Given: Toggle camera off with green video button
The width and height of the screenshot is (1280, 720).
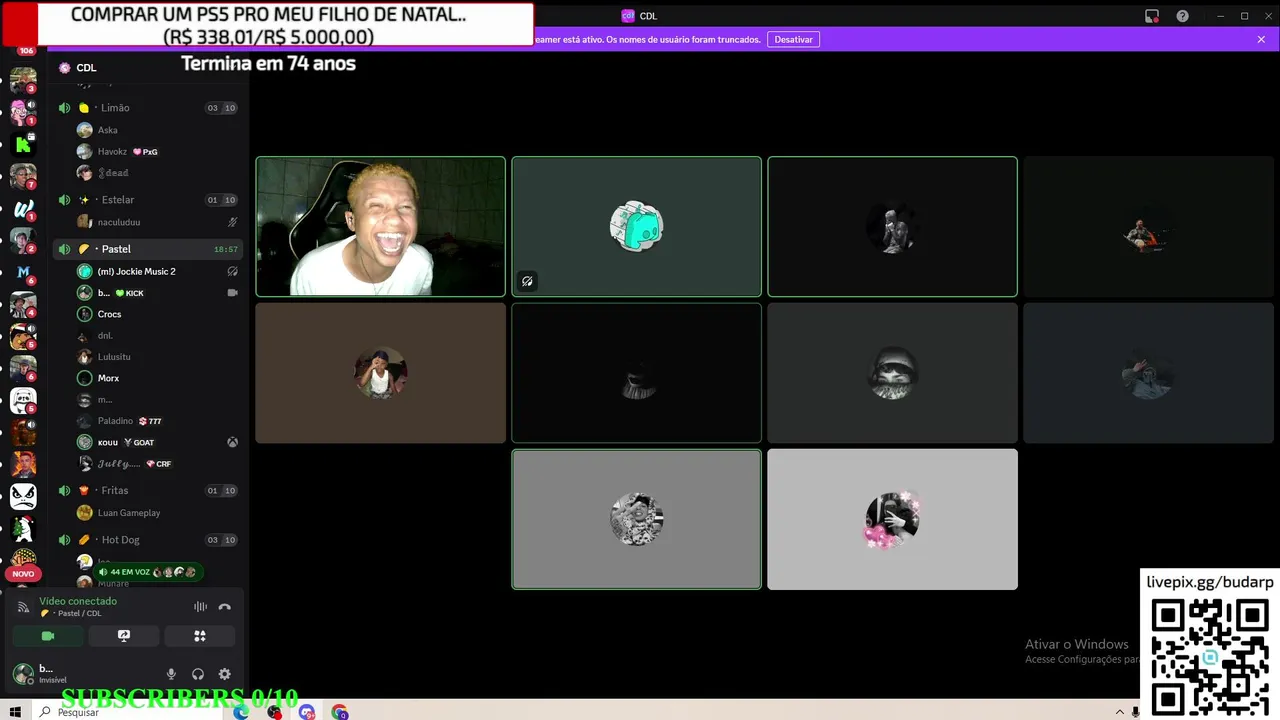Looking at the screenshot, I should point(47,636).
